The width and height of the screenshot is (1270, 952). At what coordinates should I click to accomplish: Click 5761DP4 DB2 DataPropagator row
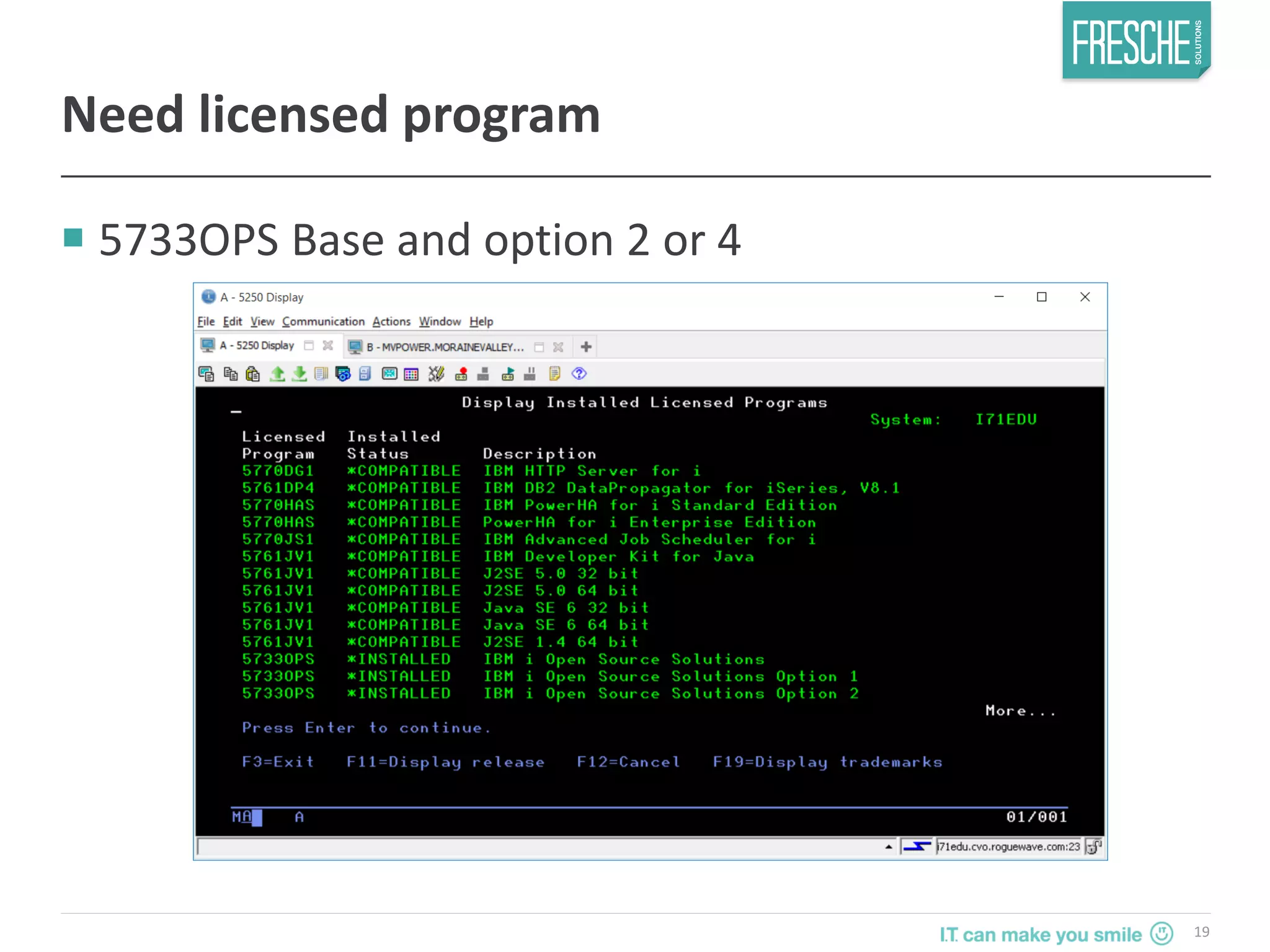[571, 488]
